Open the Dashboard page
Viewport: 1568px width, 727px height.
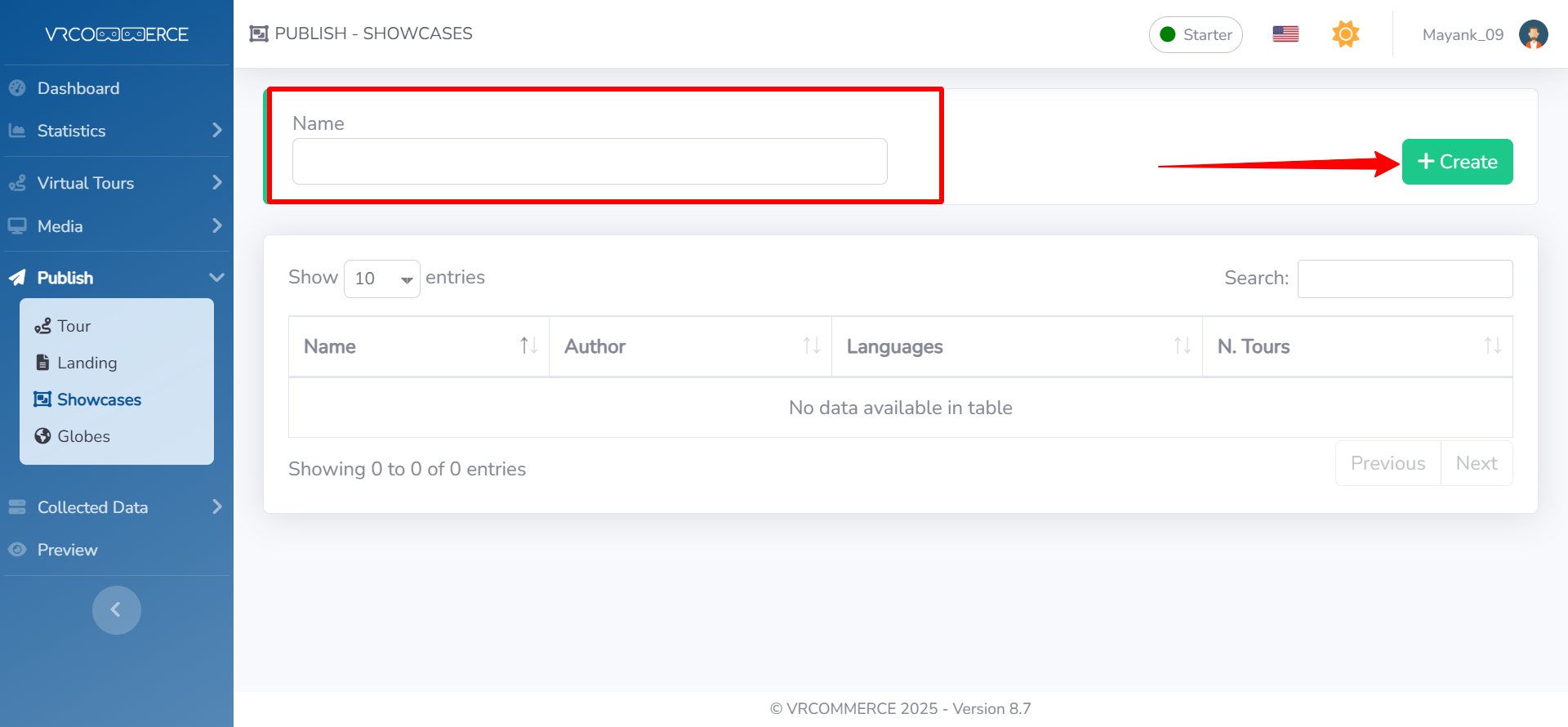point(78,88)
